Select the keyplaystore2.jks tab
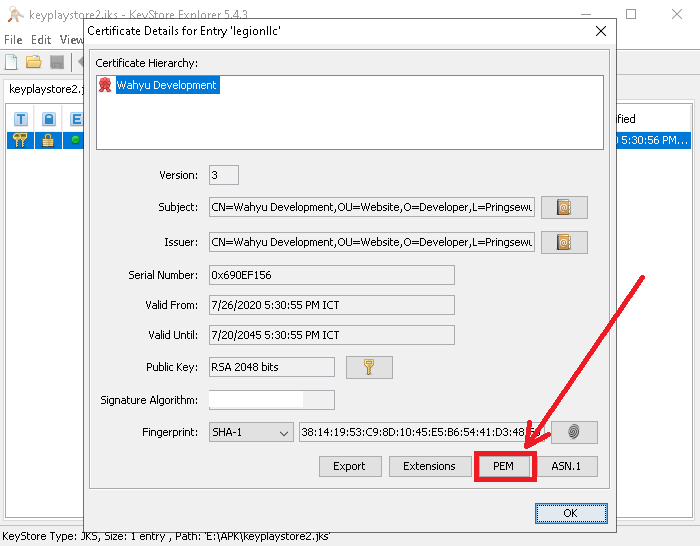700x546 pixels. click(45, 89)
